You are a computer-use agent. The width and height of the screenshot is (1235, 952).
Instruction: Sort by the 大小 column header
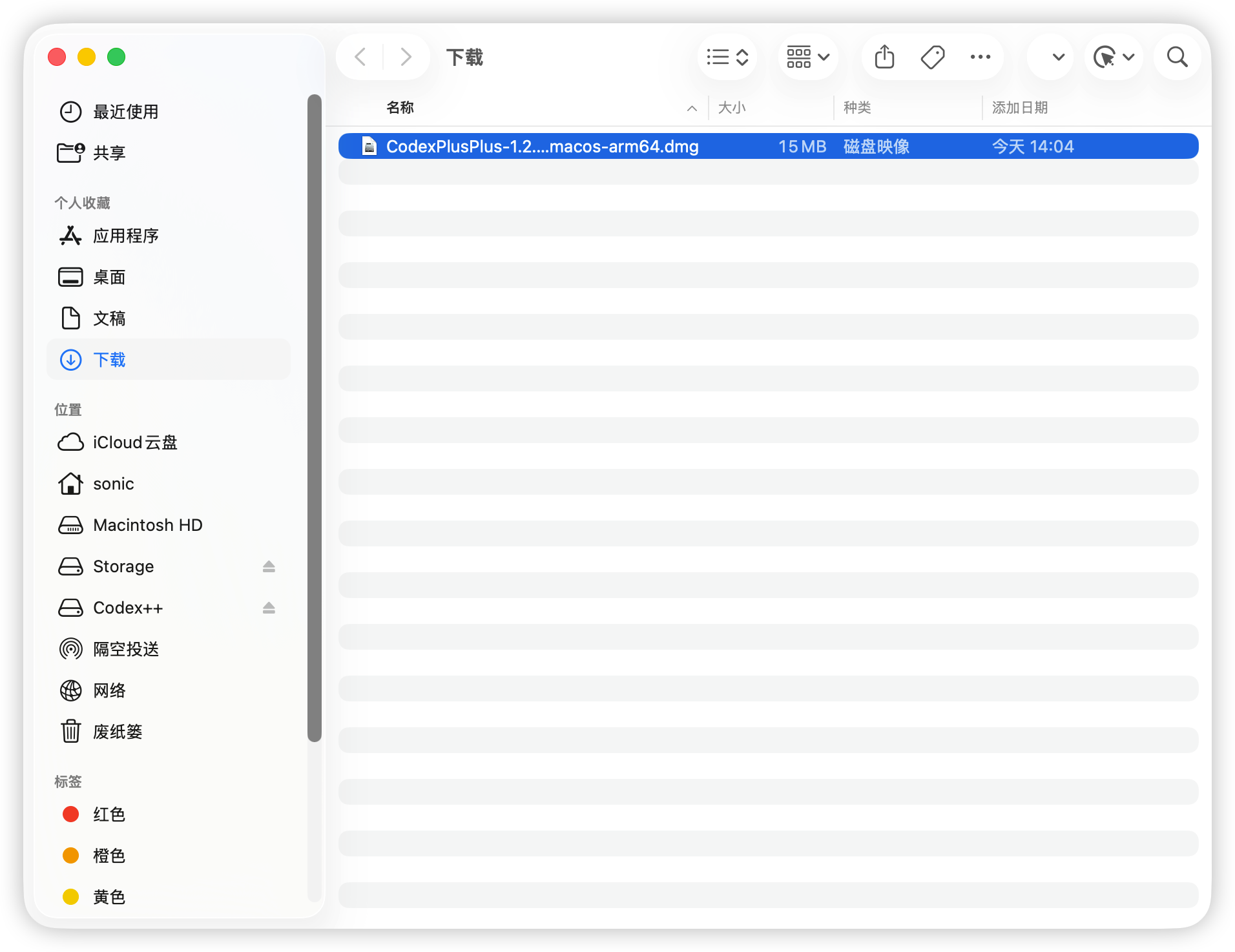pos(732,108)
